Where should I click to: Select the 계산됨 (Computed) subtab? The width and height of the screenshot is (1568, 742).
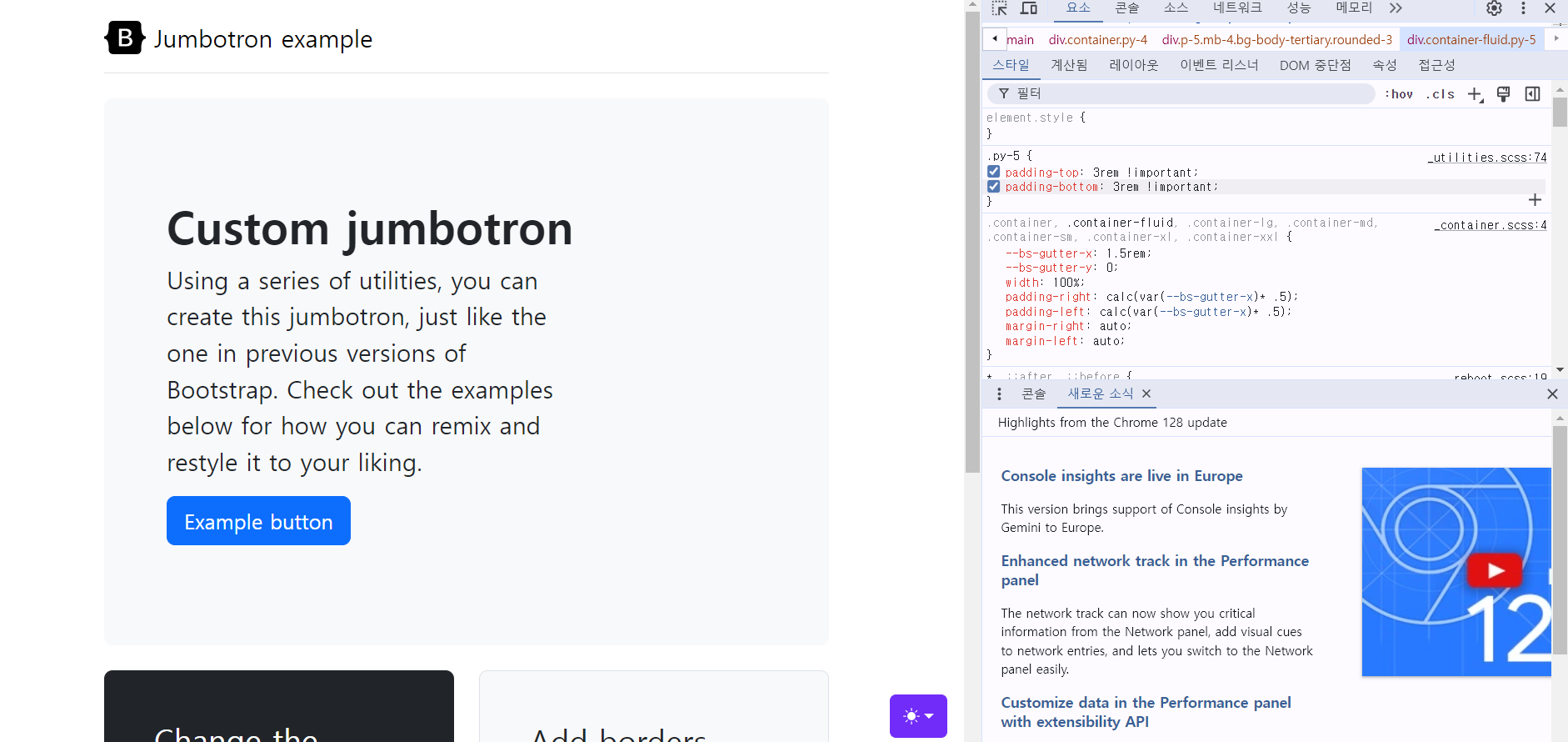1069,65
